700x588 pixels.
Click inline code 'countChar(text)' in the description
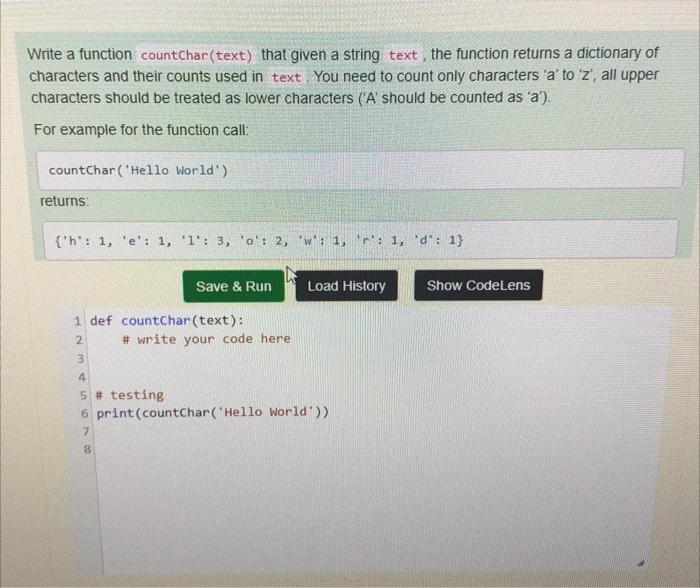pyautogui.click(x=196, y=55)
